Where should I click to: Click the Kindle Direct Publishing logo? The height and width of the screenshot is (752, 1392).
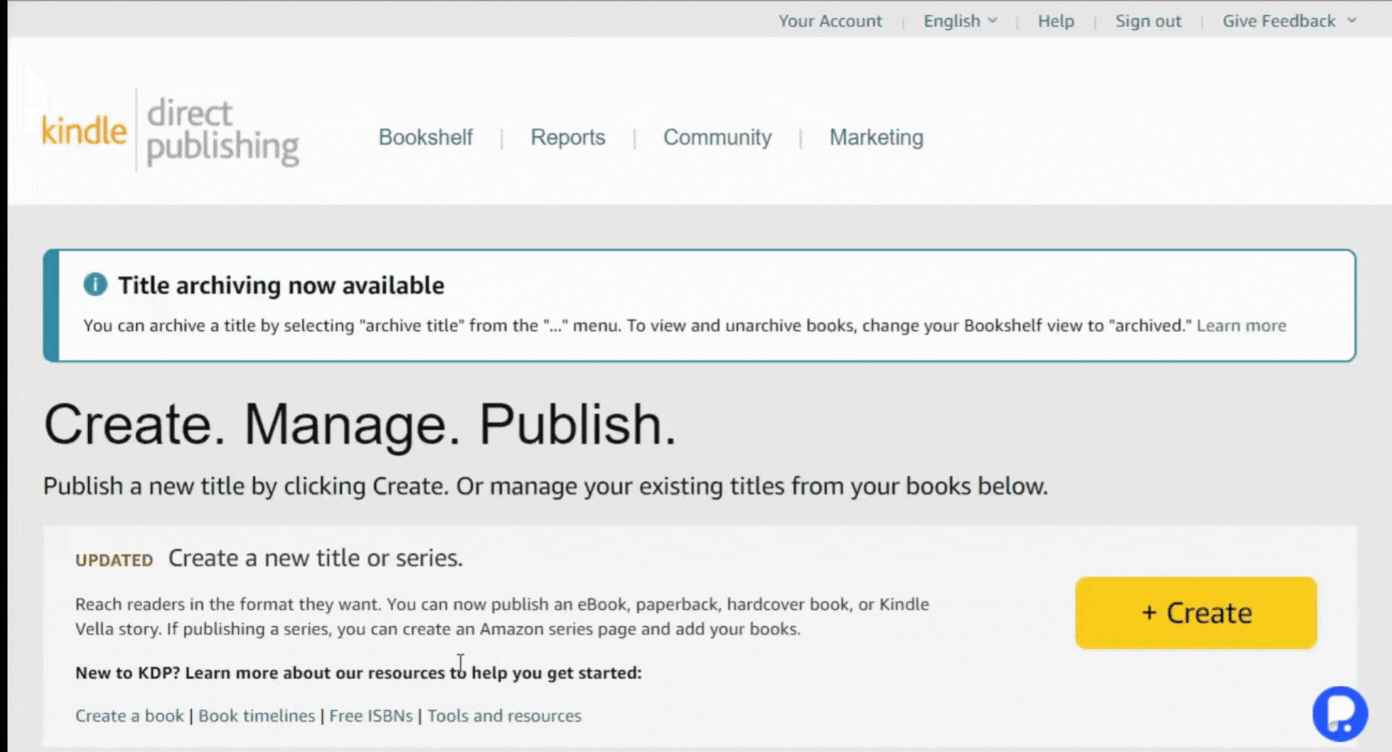[170, 131]
